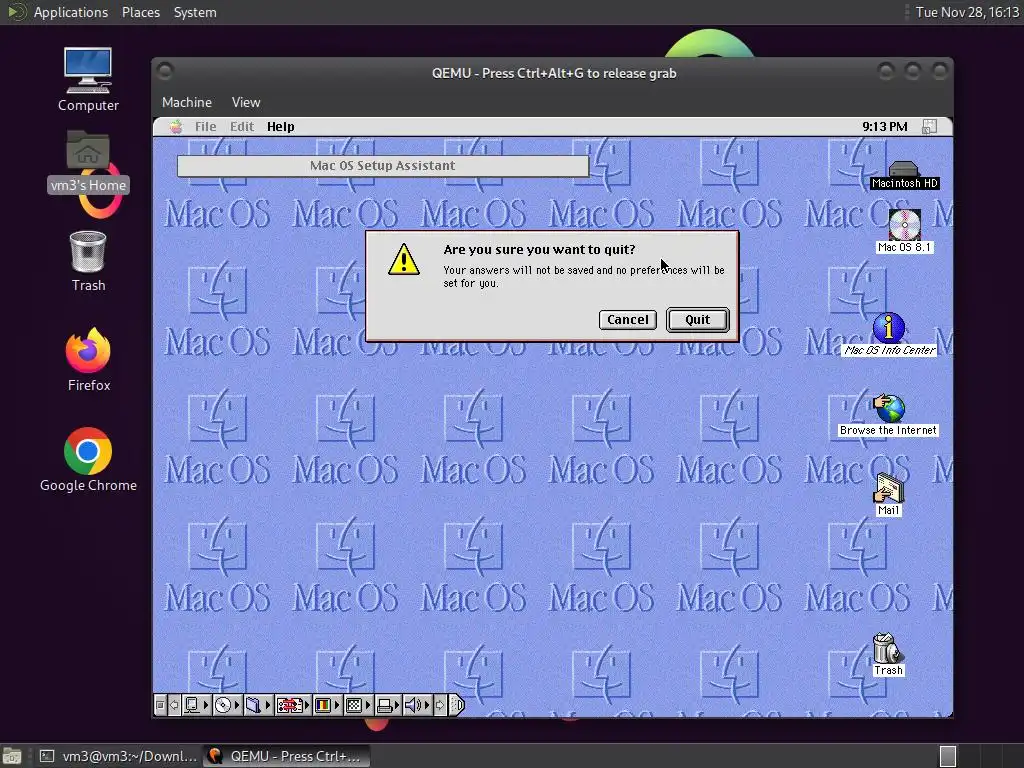Open the application switcher menu icon
This screenshot has height=768, width=1024.
(x=929, y=127)
